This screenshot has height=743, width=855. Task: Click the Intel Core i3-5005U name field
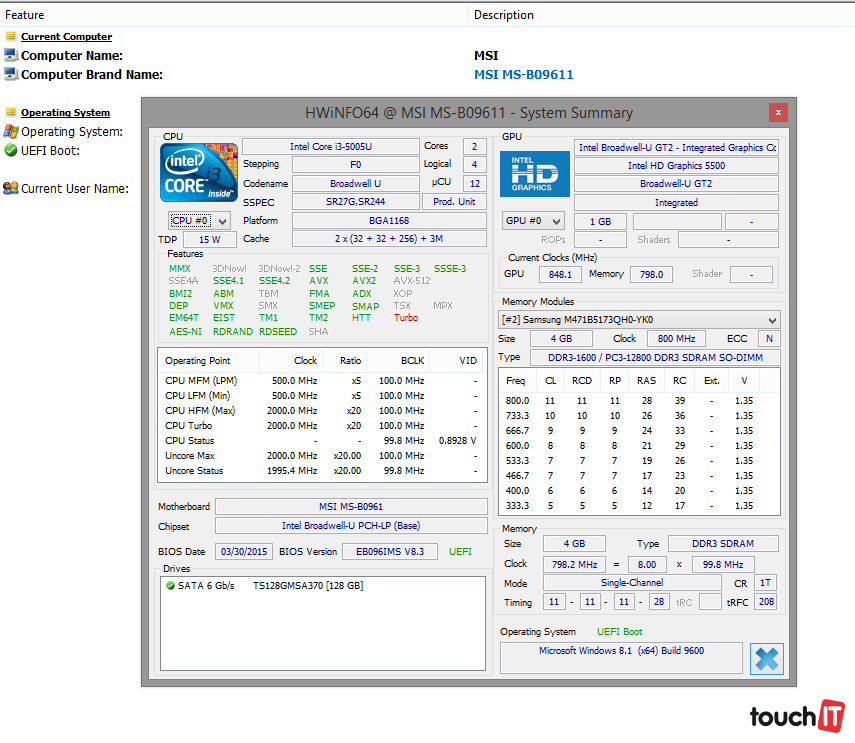[330, 147]
